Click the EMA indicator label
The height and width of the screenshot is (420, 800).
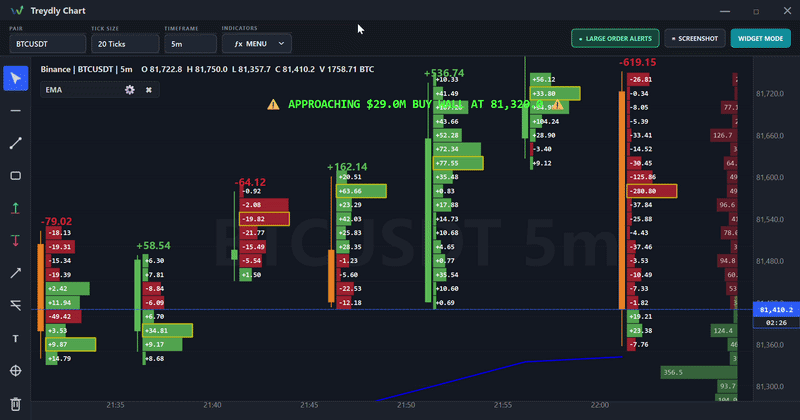[x=54, y=90]
